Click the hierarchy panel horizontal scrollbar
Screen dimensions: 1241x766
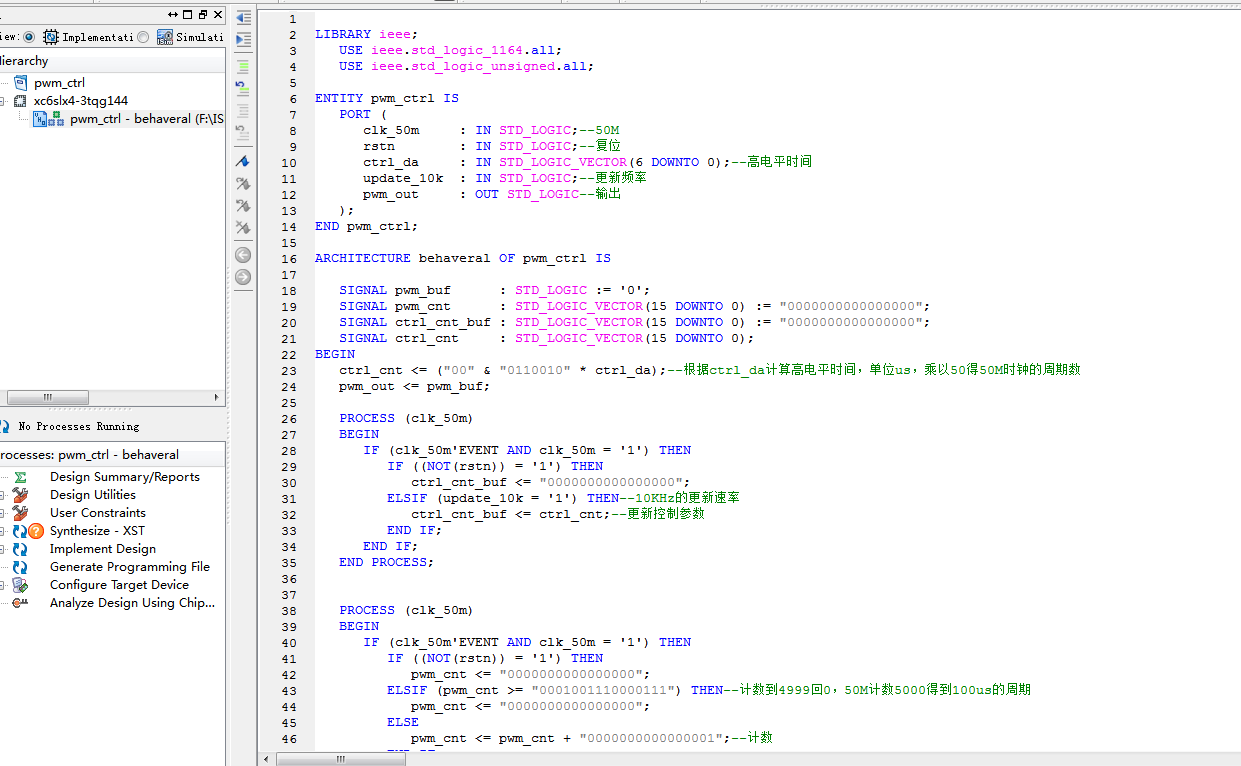[48, 397]
